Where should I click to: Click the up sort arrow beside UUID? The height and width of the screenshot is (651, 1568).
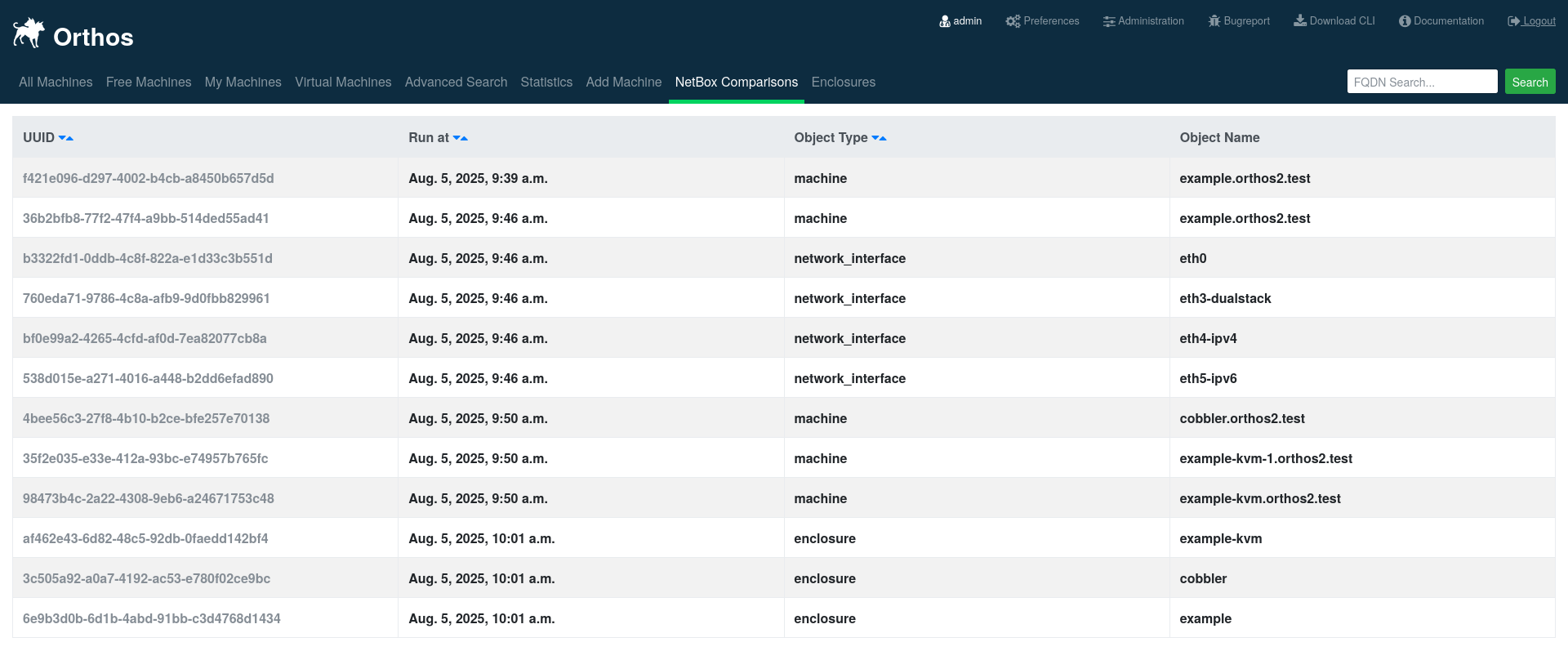click(70, 138)
